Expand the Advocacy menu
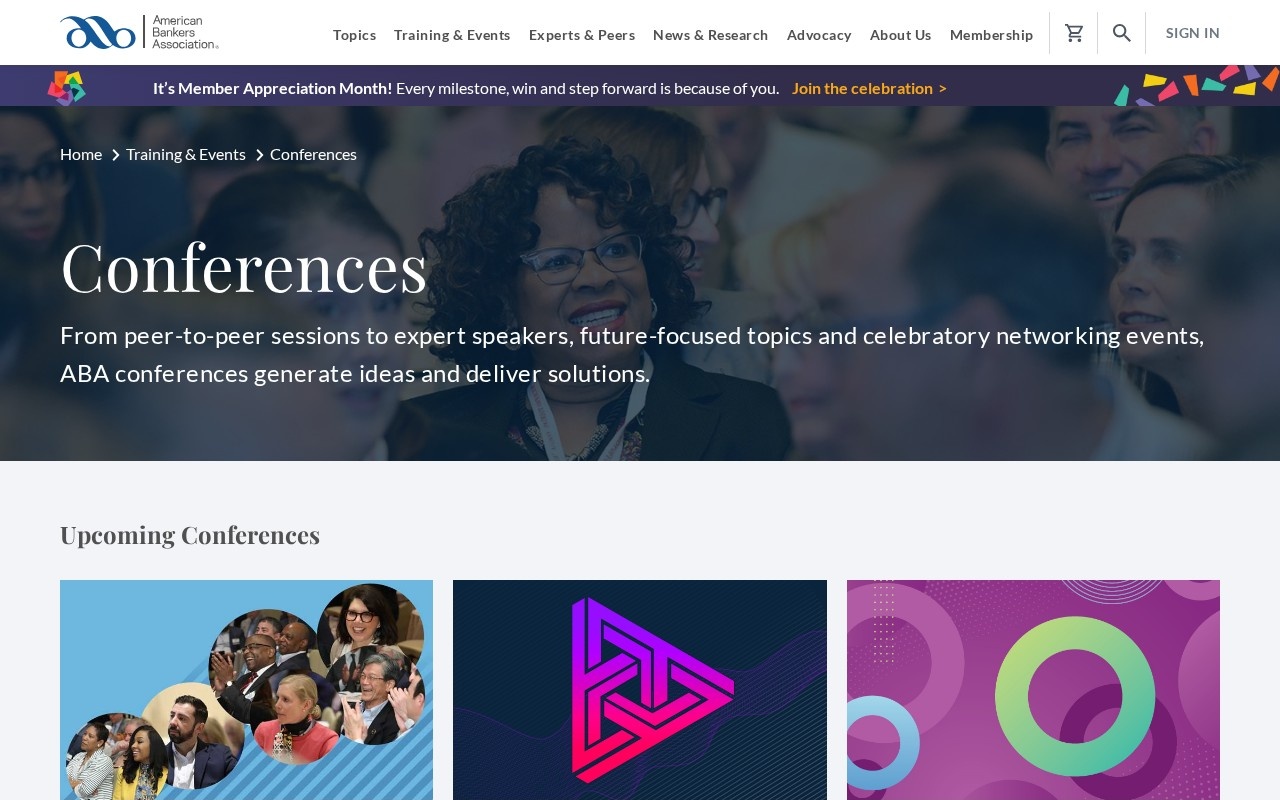The height and width of the screenshot is (800, 1280). (819, 35)
